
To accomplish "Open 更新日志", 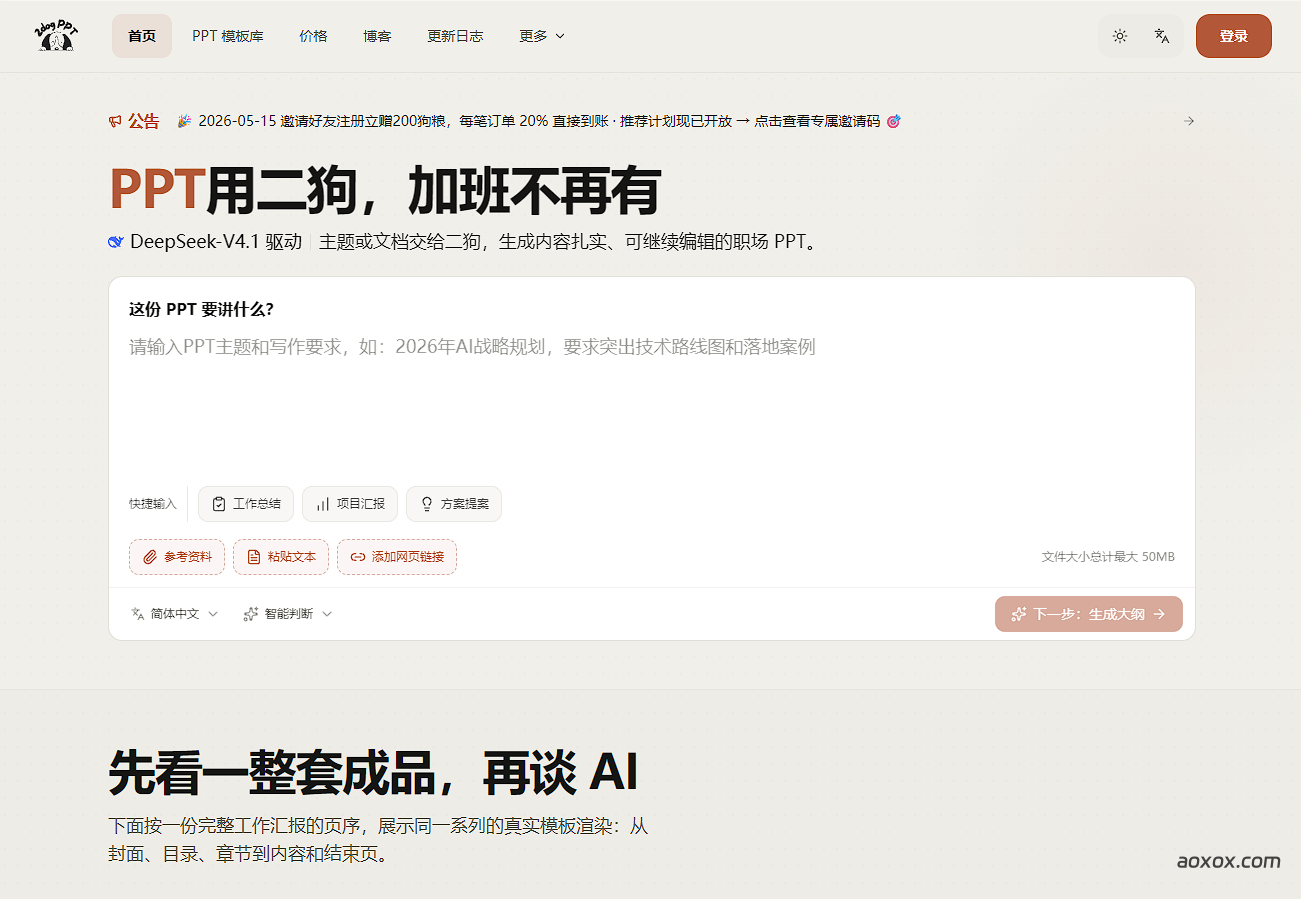I will (x=455, y=36).
